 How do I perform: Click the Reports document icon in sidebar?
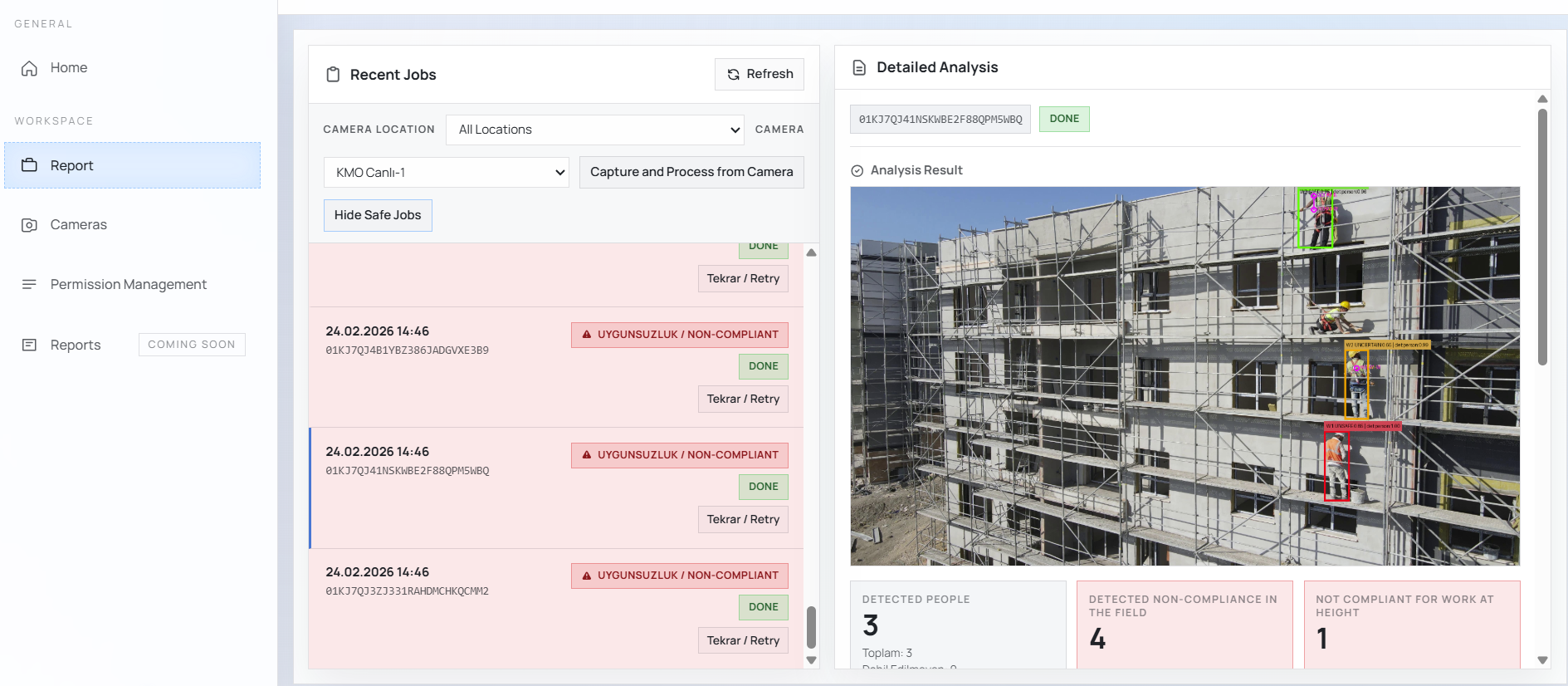click(29, 345)
